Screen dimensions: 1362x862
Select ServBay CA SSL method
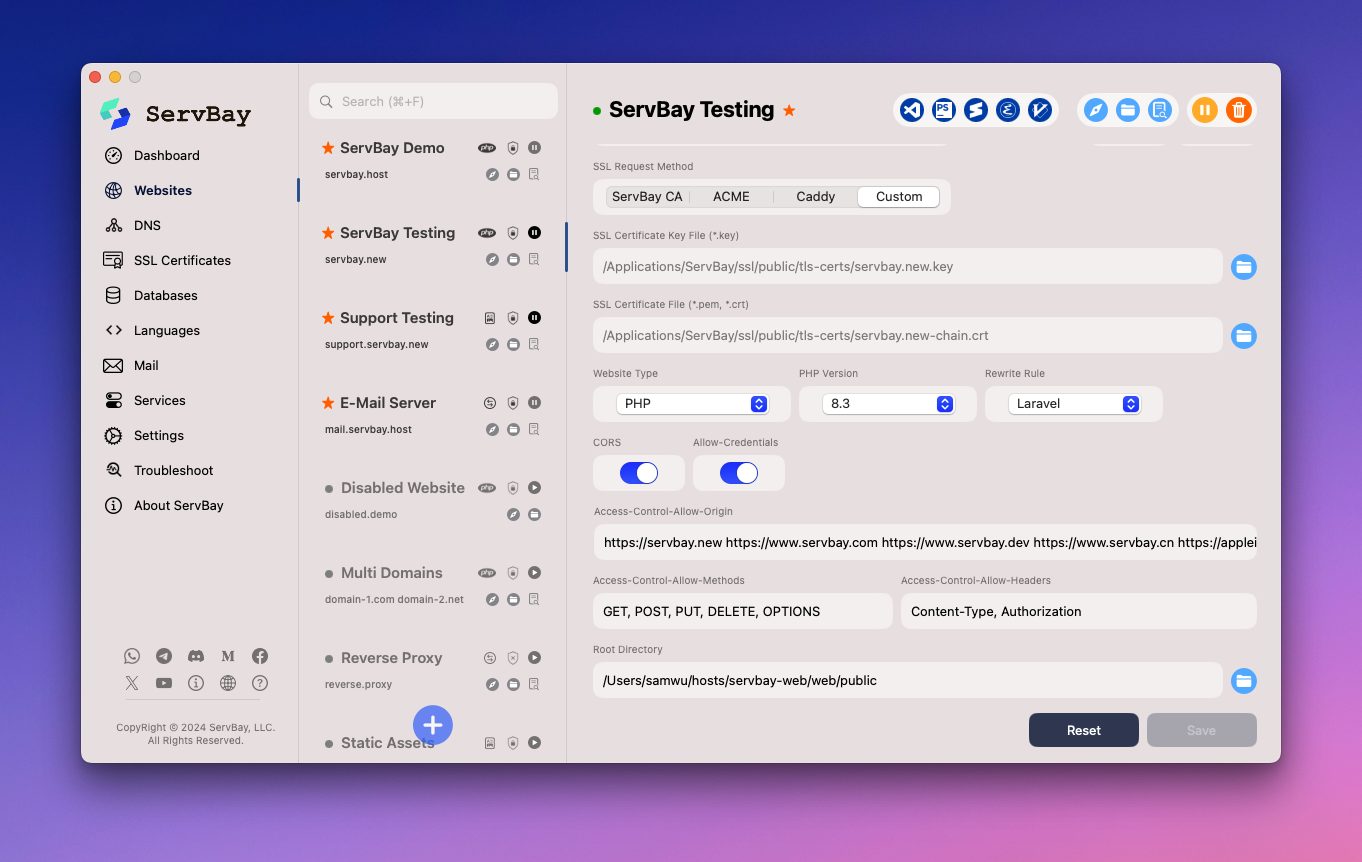tap(647, 197)
